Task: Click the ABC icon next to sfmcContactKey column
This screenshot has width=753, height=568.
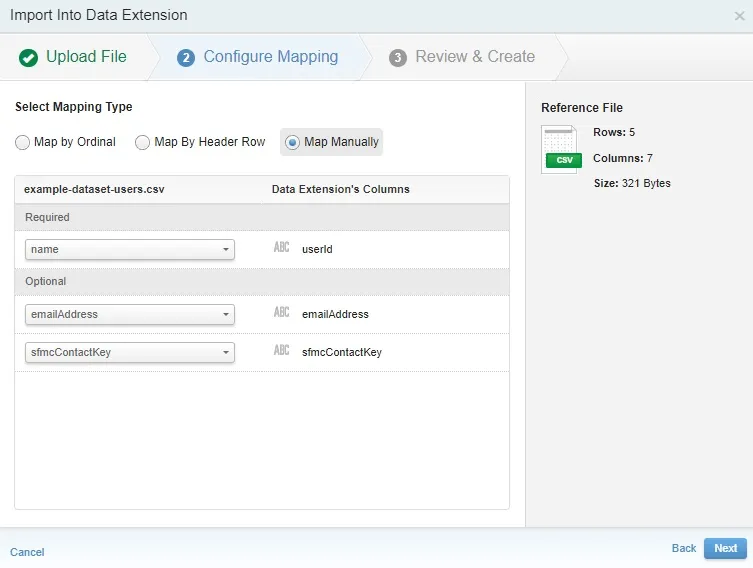Action: (282, 352)
